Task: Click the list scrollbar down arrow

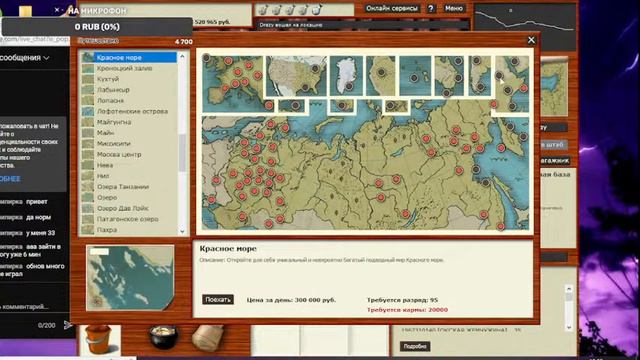Action: coord(182,231)
